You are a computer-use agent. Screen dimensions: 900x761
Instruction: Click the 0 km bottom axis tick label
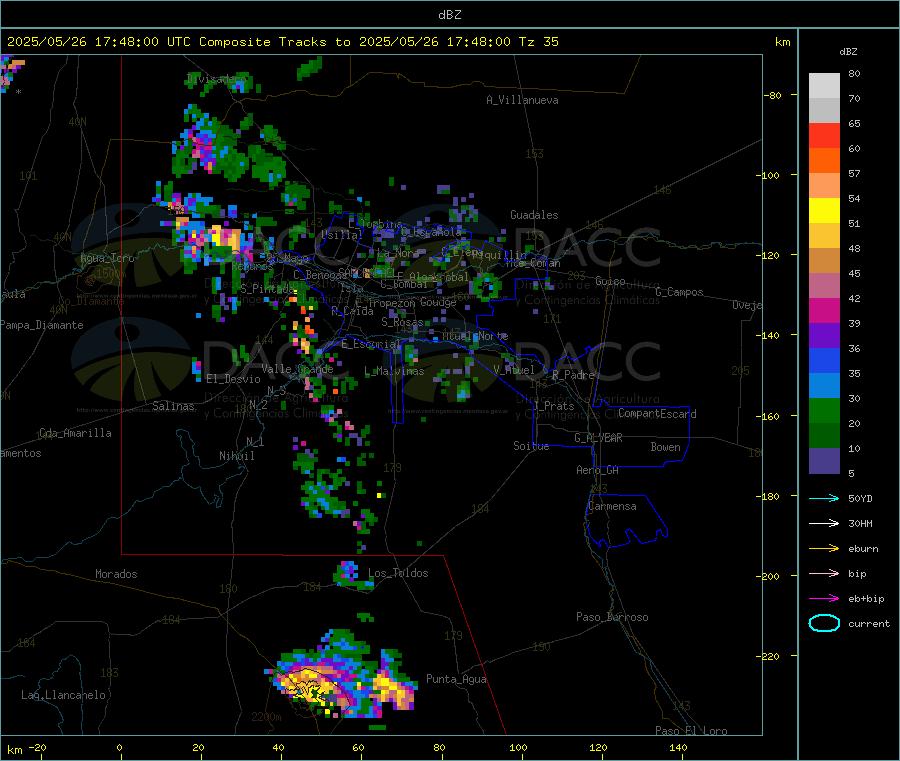click(119, 747)
